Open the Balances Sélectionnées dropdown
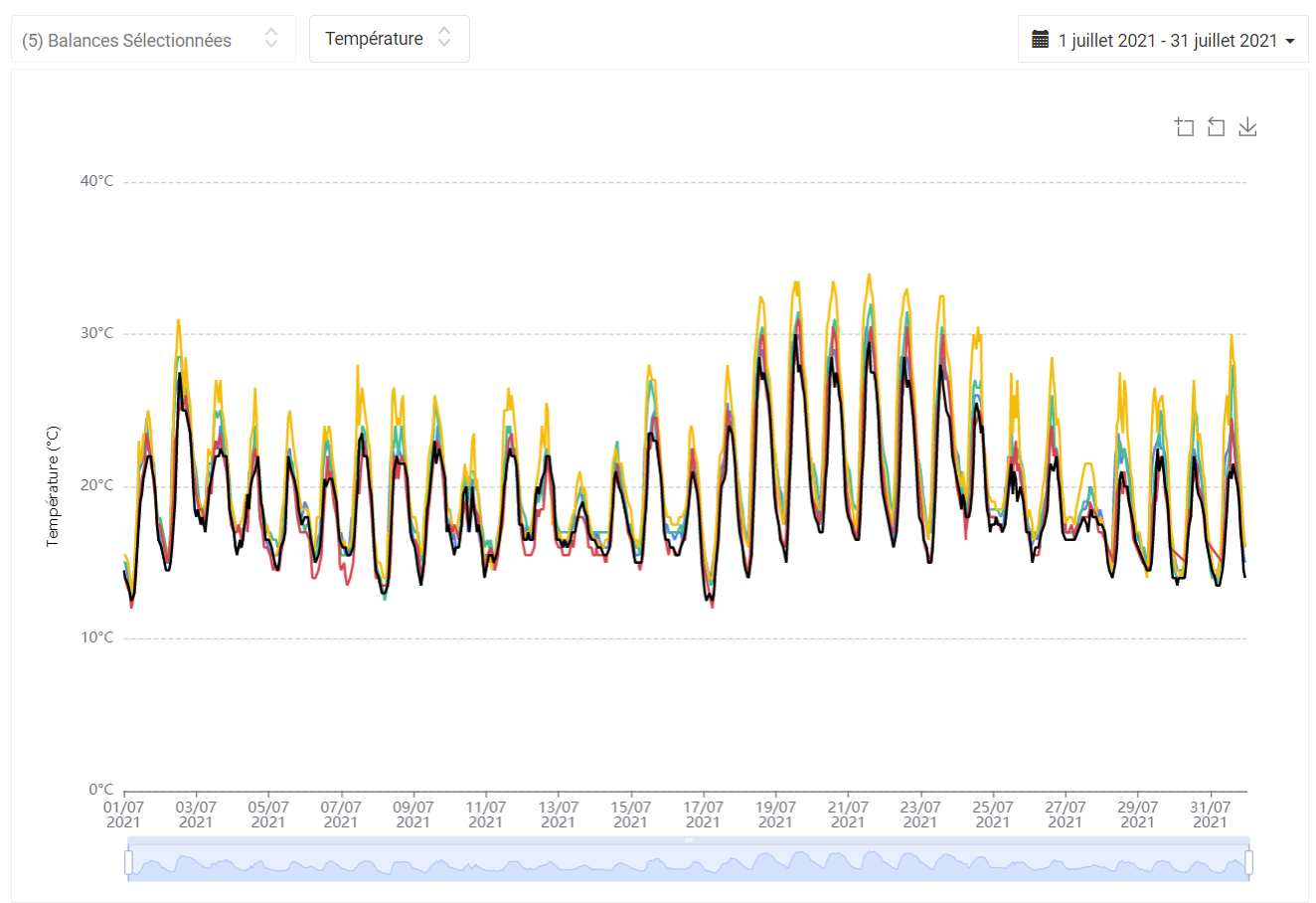1316x903 pixels. tap(153, 40)
